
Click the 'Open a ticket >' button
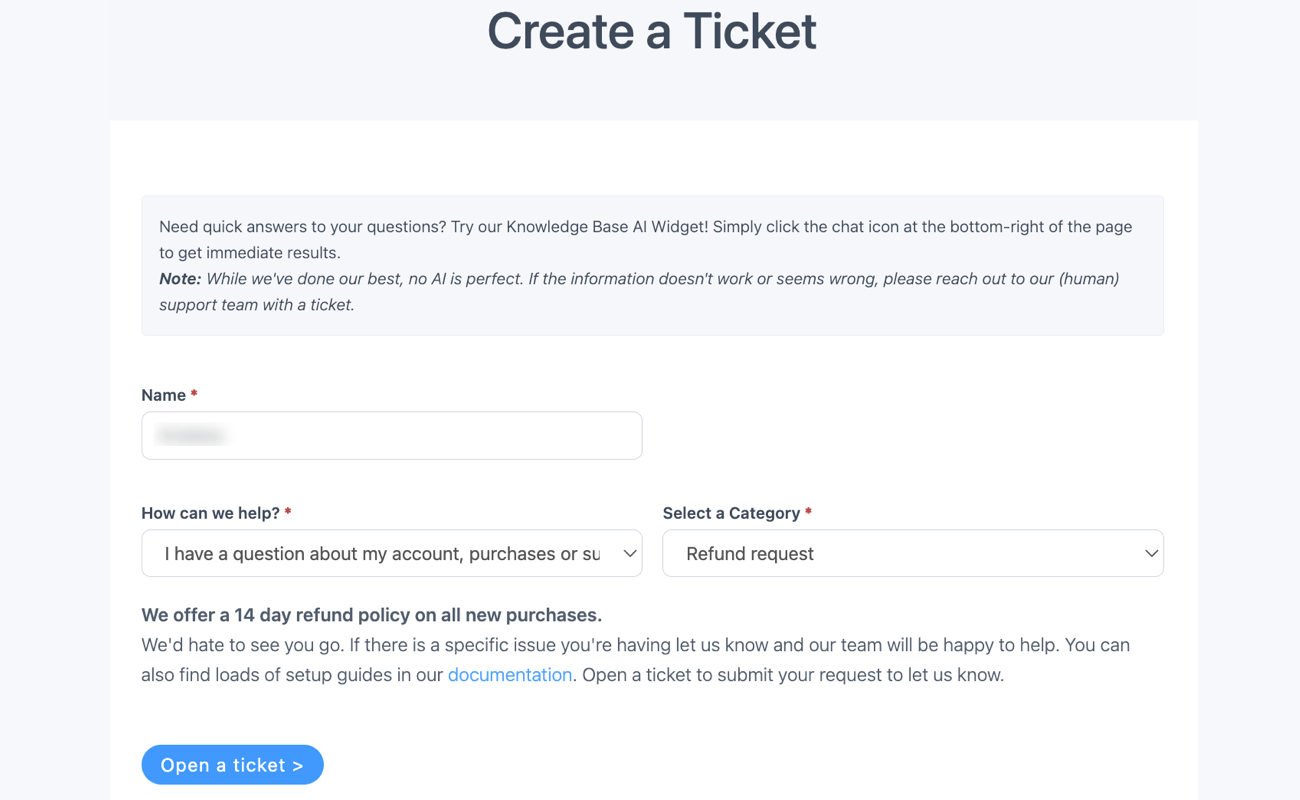(x=232, y=764)
